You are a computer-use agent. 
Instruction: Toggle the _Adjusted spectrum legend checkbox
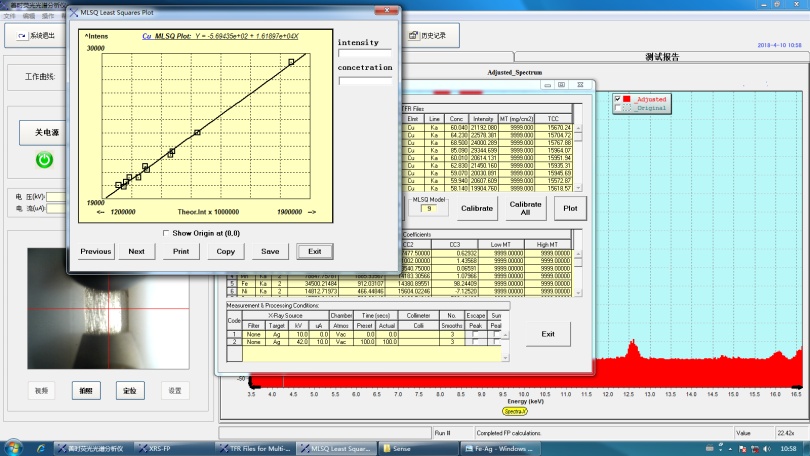click(x=617, y=99)
